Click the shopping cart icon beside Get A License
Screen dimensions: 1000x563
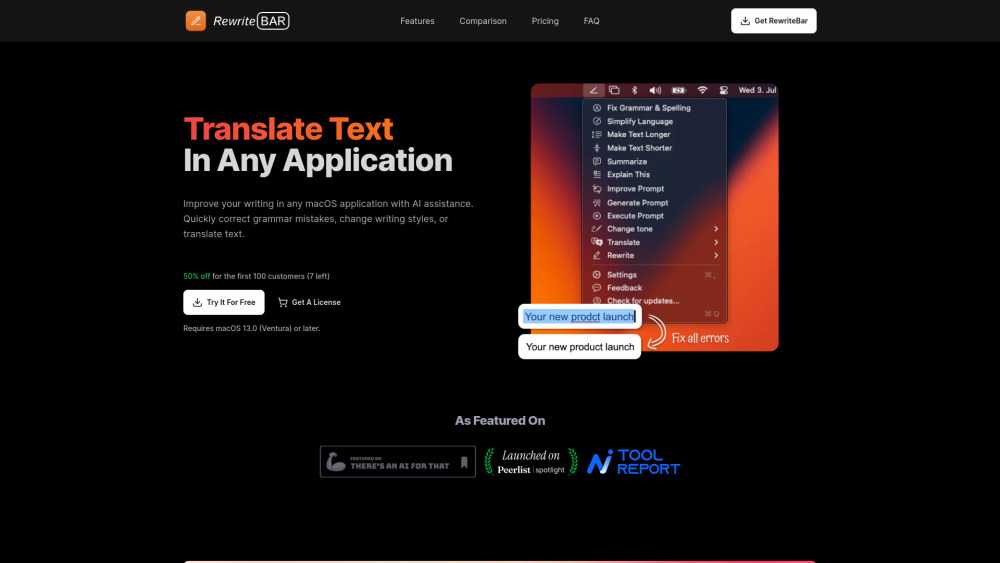click(283, 302)
